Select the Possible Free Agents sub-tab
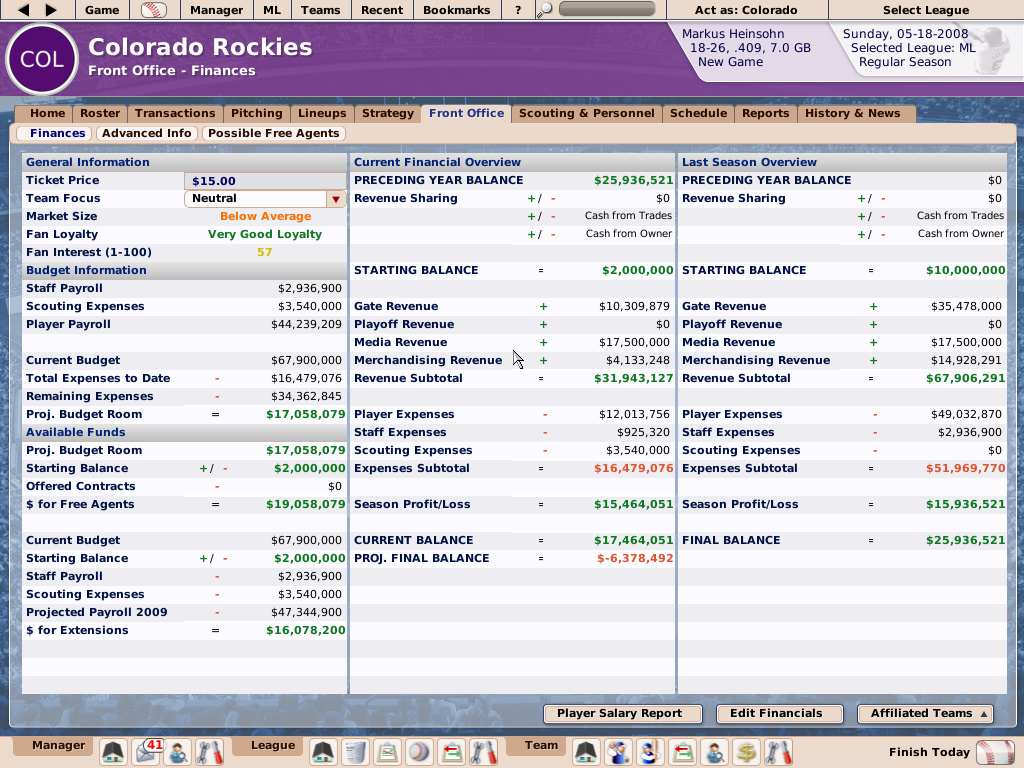The width and height of the screenshot is (1024, 768). tap(274, 133)
